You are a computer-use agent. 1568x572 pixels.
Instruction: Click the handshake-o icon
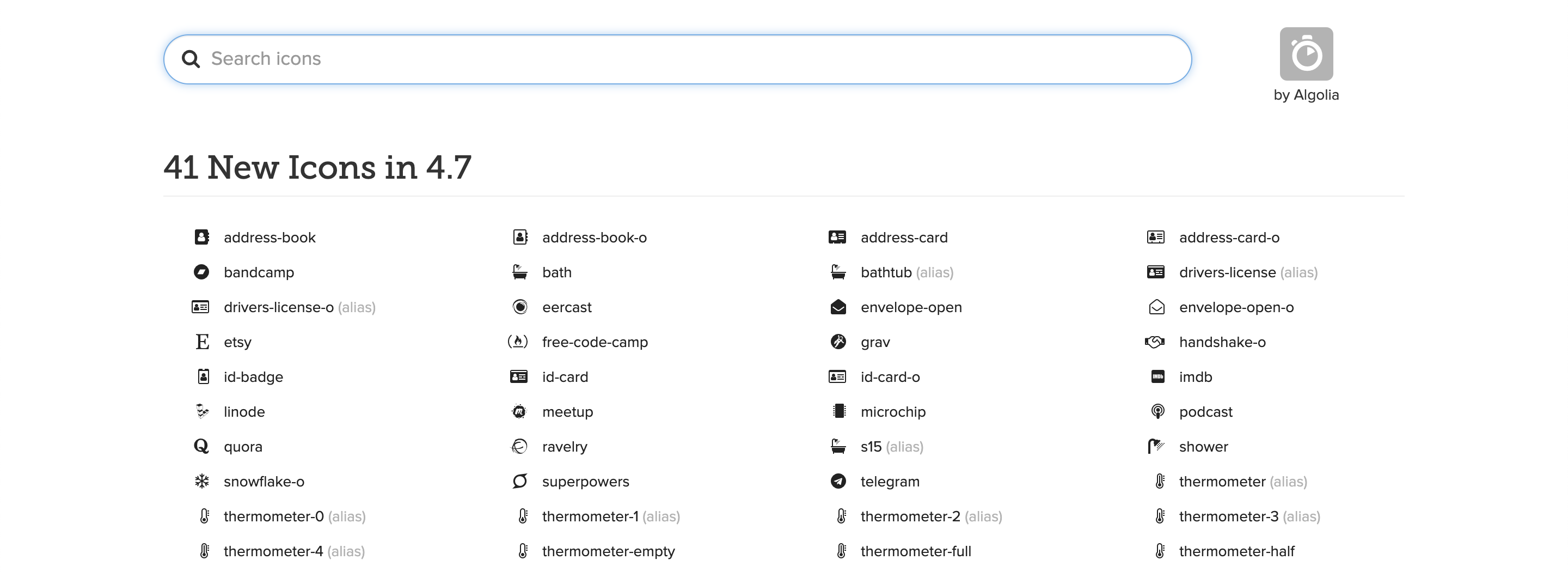point(1155,342)
